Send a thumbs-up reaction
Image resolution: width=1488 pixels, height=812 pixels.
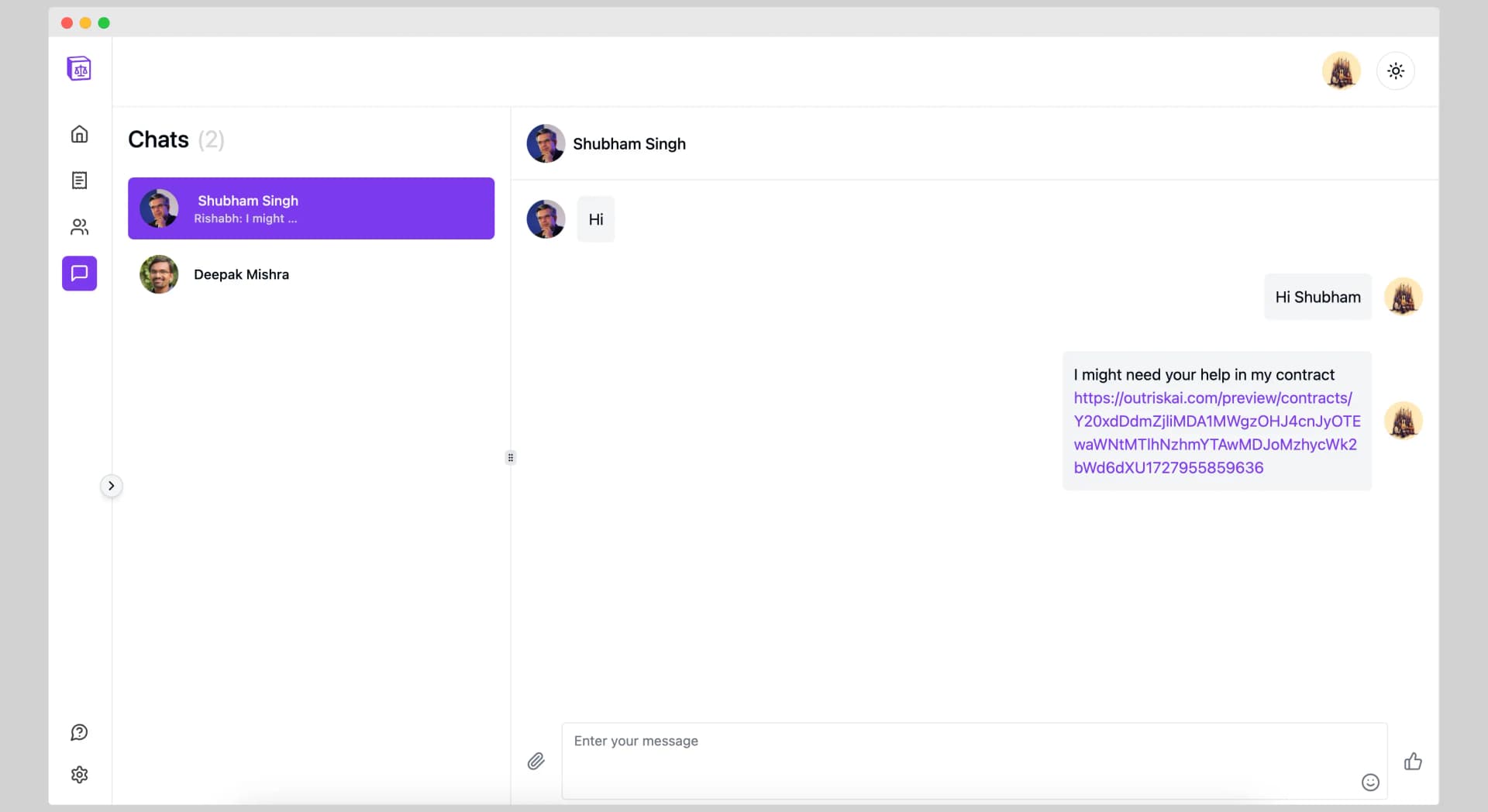pyautogui.click(x=1413, y=762)
